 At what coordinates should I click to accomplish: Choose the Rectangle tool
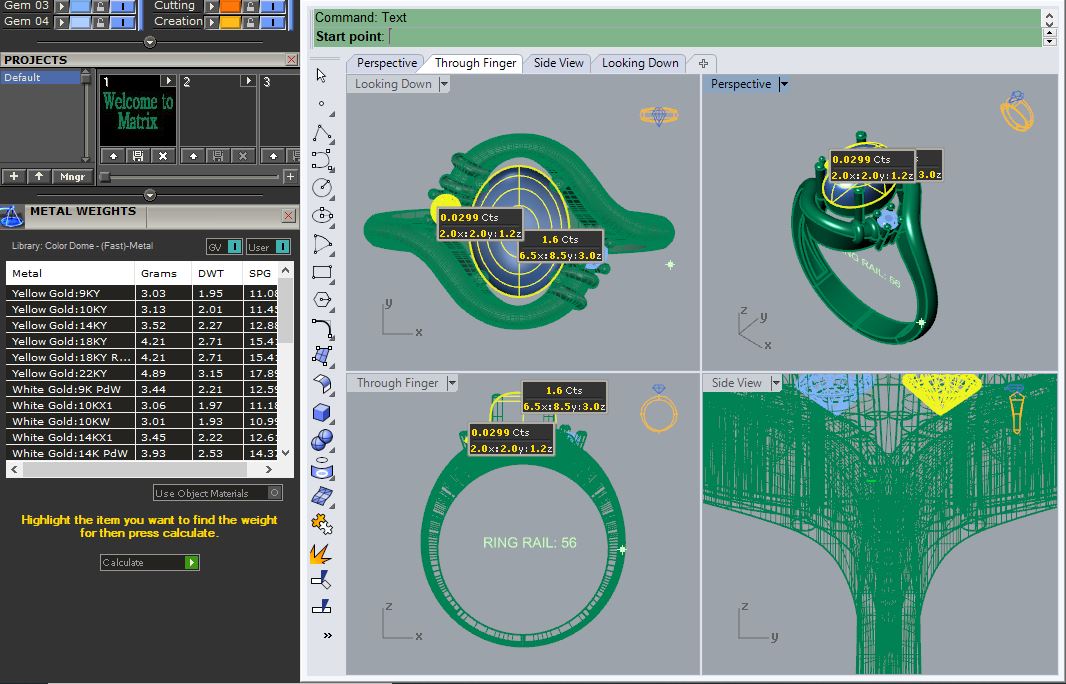tap(322, 271)
